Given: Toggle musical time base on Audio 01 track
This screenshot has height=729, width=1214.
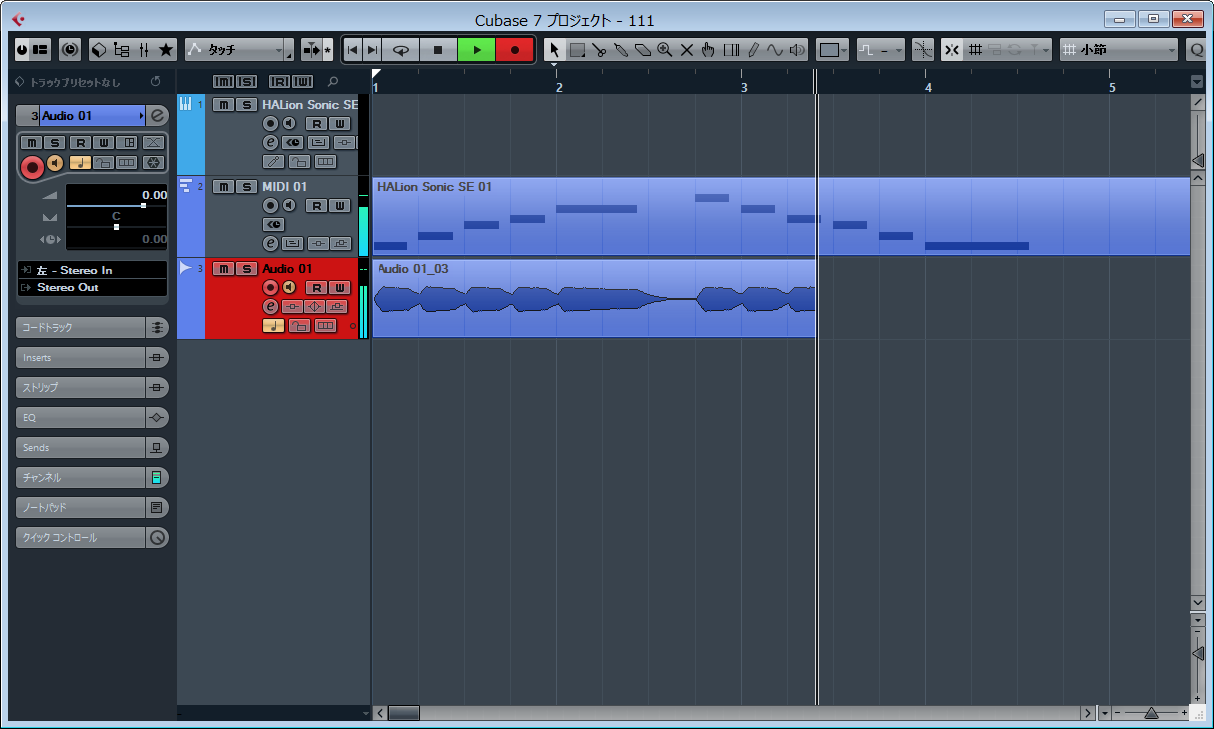Looking at the screenshot, I should pyautogui.click(x=272, y=325).
